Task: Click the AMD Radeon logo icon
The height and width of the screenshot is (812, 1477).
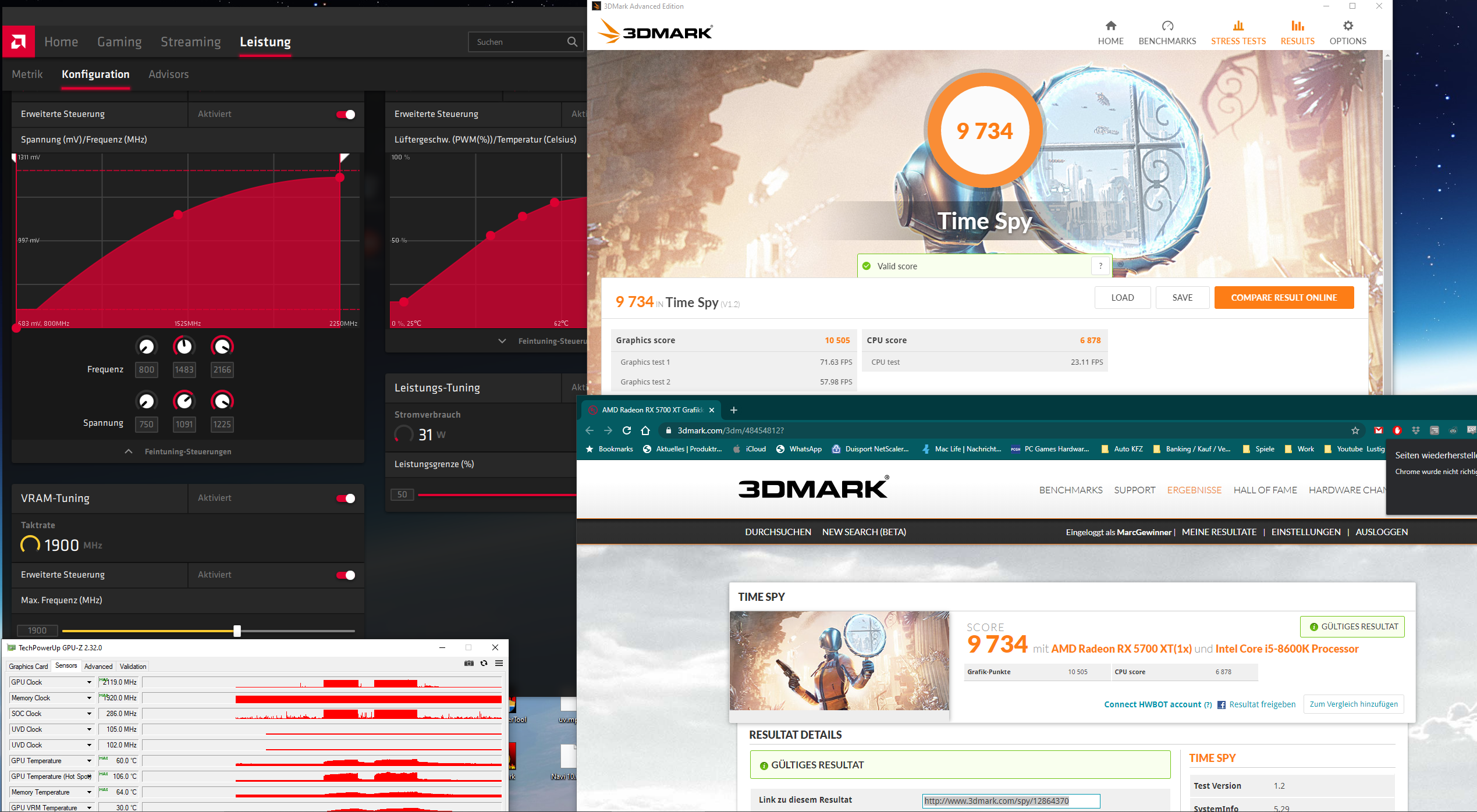Action: pyautogui.click(x=19, y=41)
